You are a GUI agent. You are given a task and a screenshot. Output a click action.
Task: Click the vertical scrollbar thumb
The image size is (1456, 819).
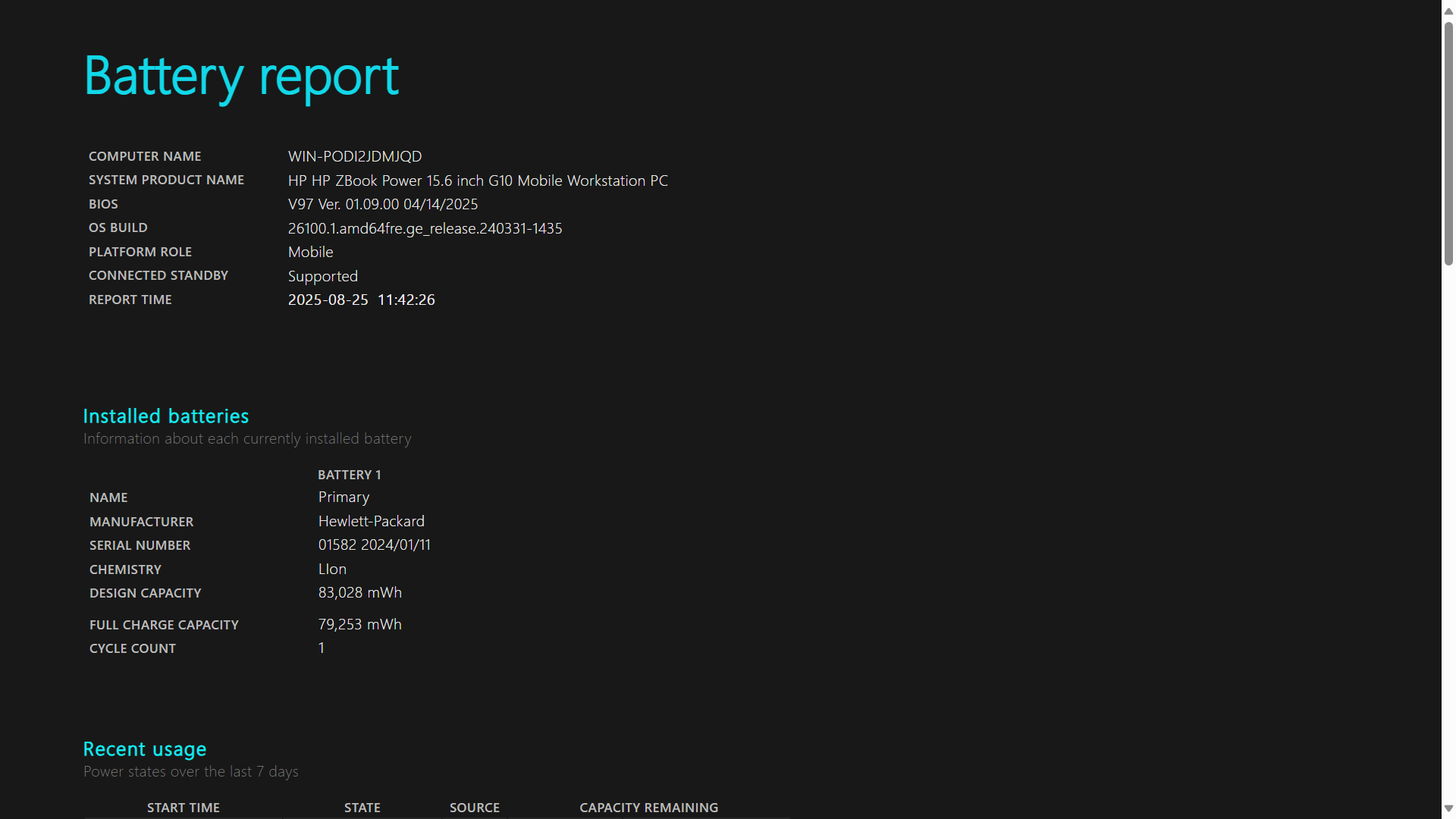[1448, 143]
